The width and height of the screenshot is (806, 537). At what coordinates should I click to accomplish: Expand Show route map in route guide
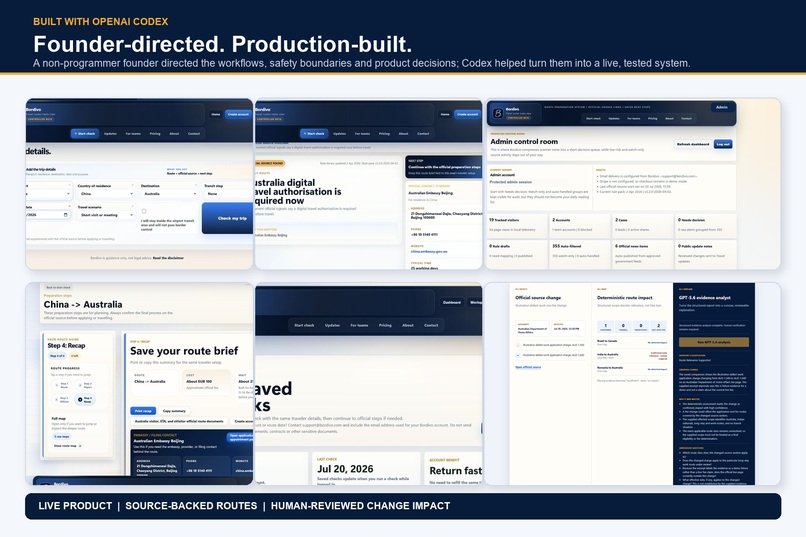pos(67,446)
